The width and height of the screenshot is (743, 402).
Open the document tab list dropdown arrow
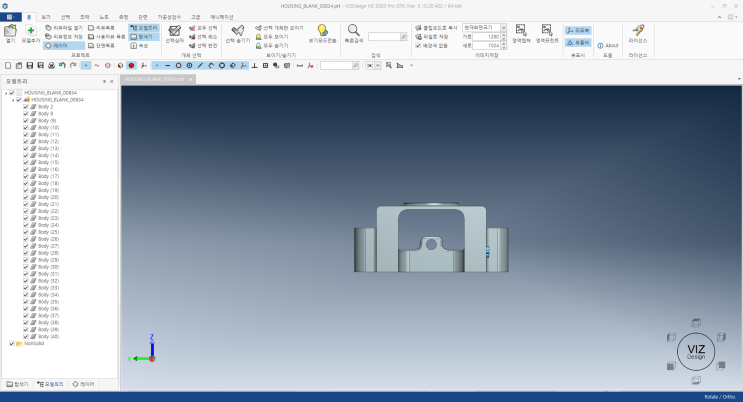point(739,79)
